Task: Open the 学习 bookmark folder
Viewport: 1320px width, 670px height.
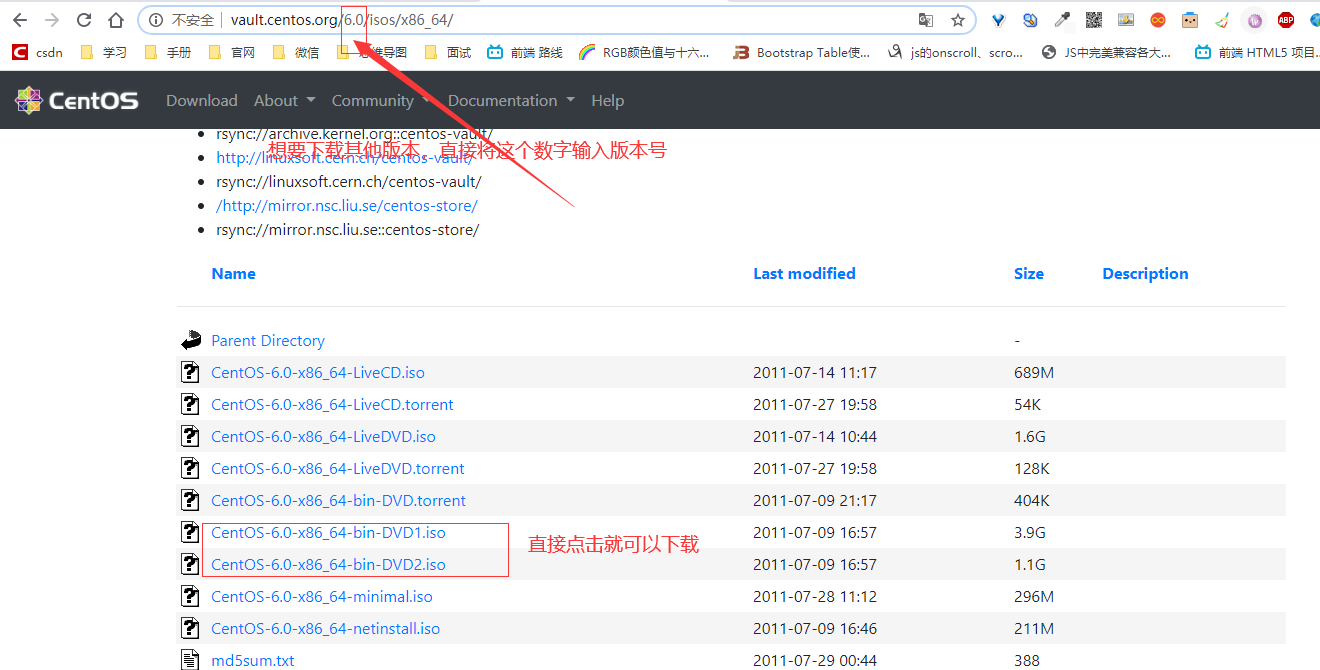Action: [102, 52]
